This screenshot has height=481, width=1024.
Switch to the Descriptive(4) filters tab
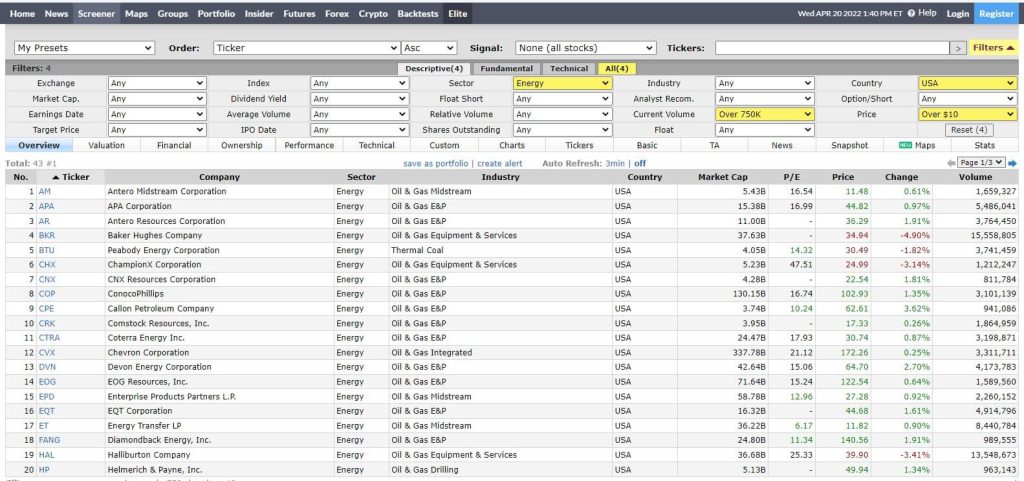[434, 69]
